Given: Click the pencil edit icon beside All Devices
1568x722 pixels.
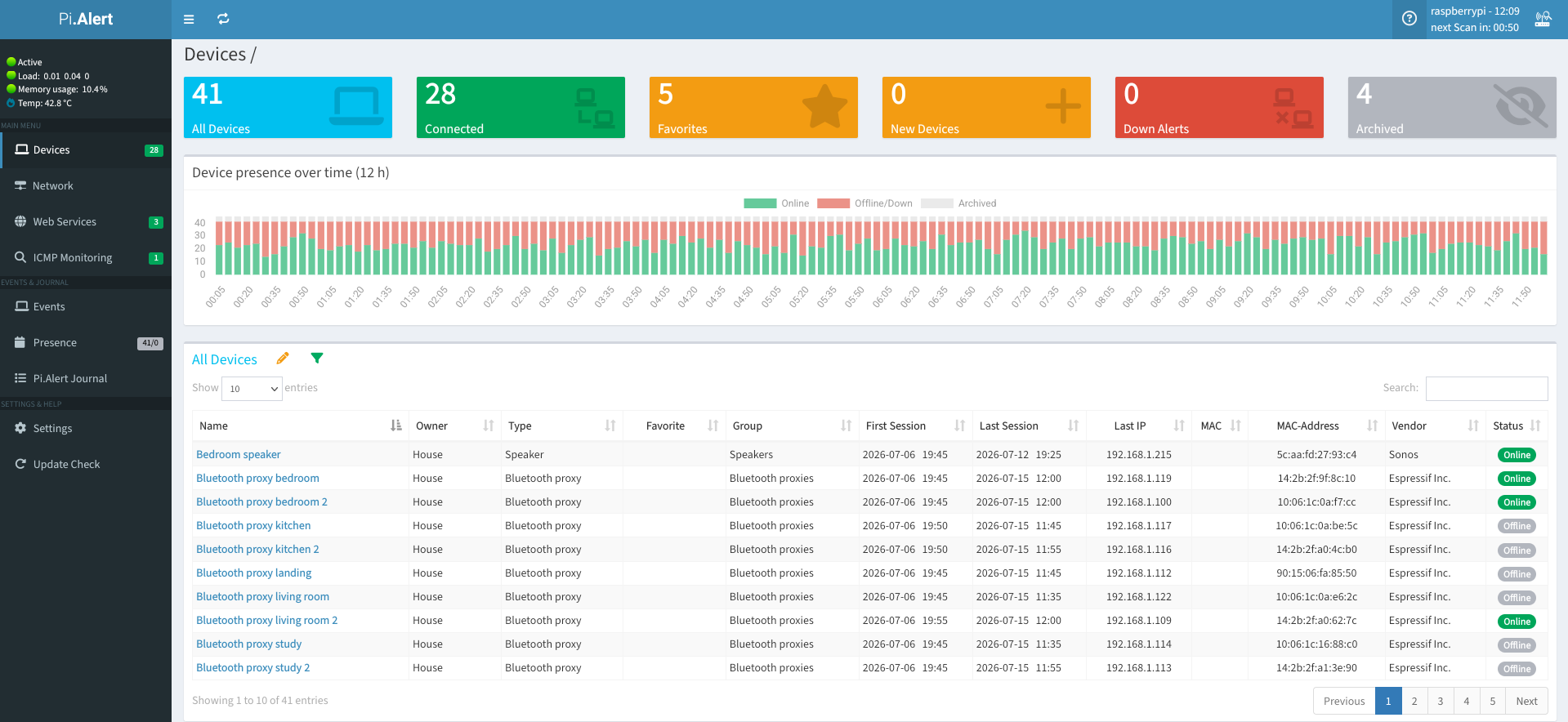Looking at the screenshot, I should coord(283,359).
